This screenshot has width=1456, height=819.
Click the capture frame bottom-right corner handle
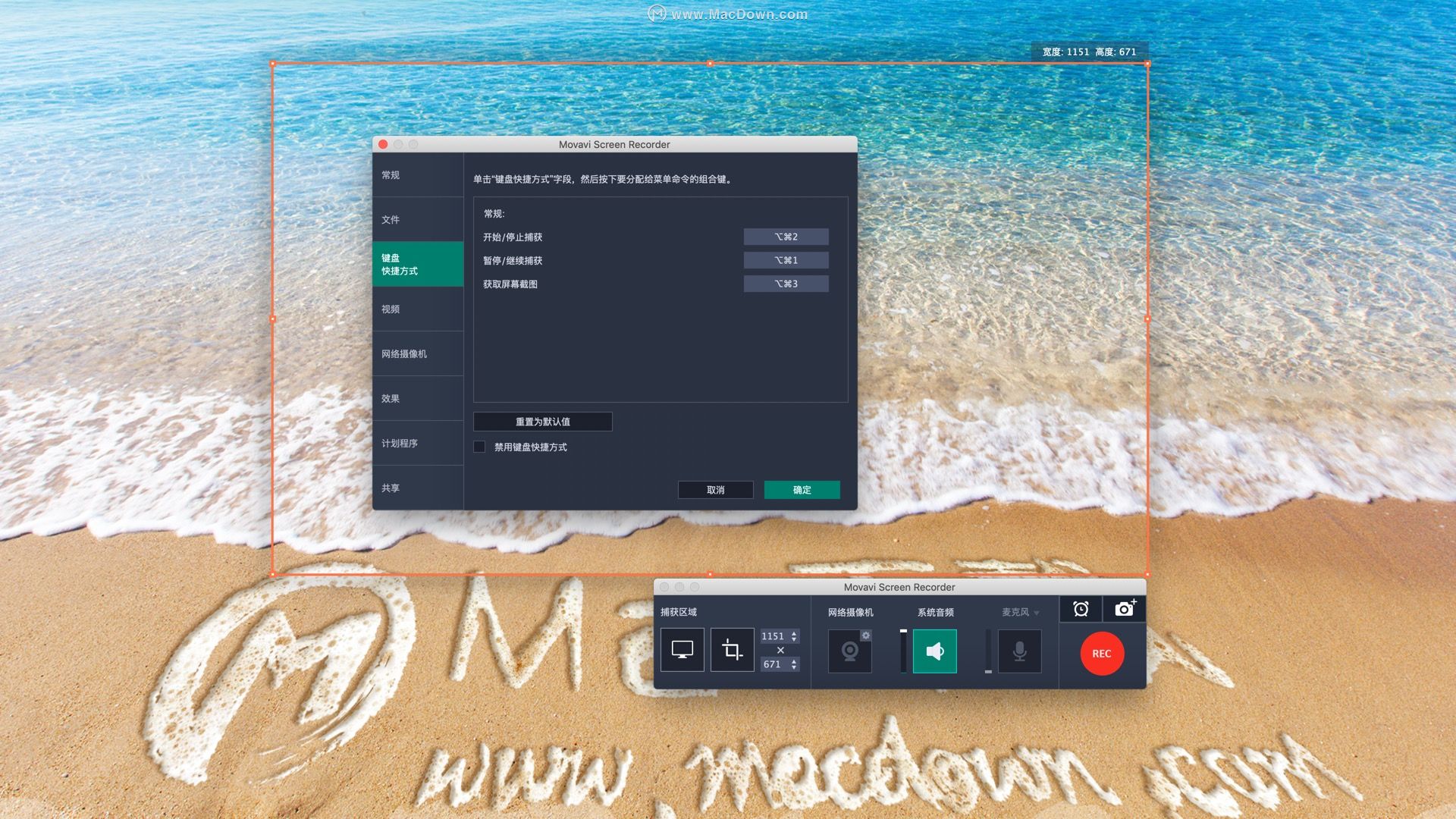(1147, 574)
